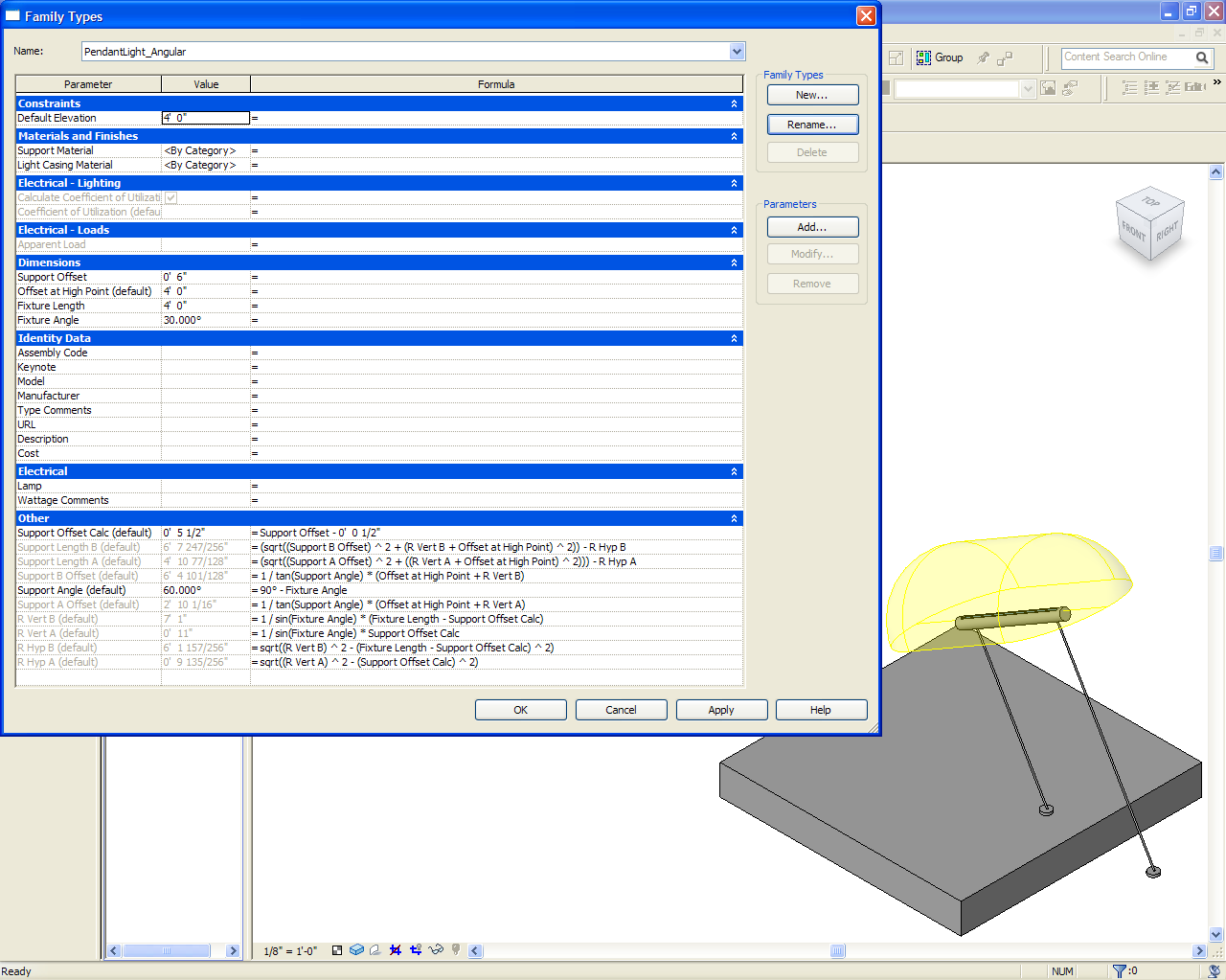Click the model graphics style cube icon
This screenshot has height=980, width=1226.
[356, 950]
